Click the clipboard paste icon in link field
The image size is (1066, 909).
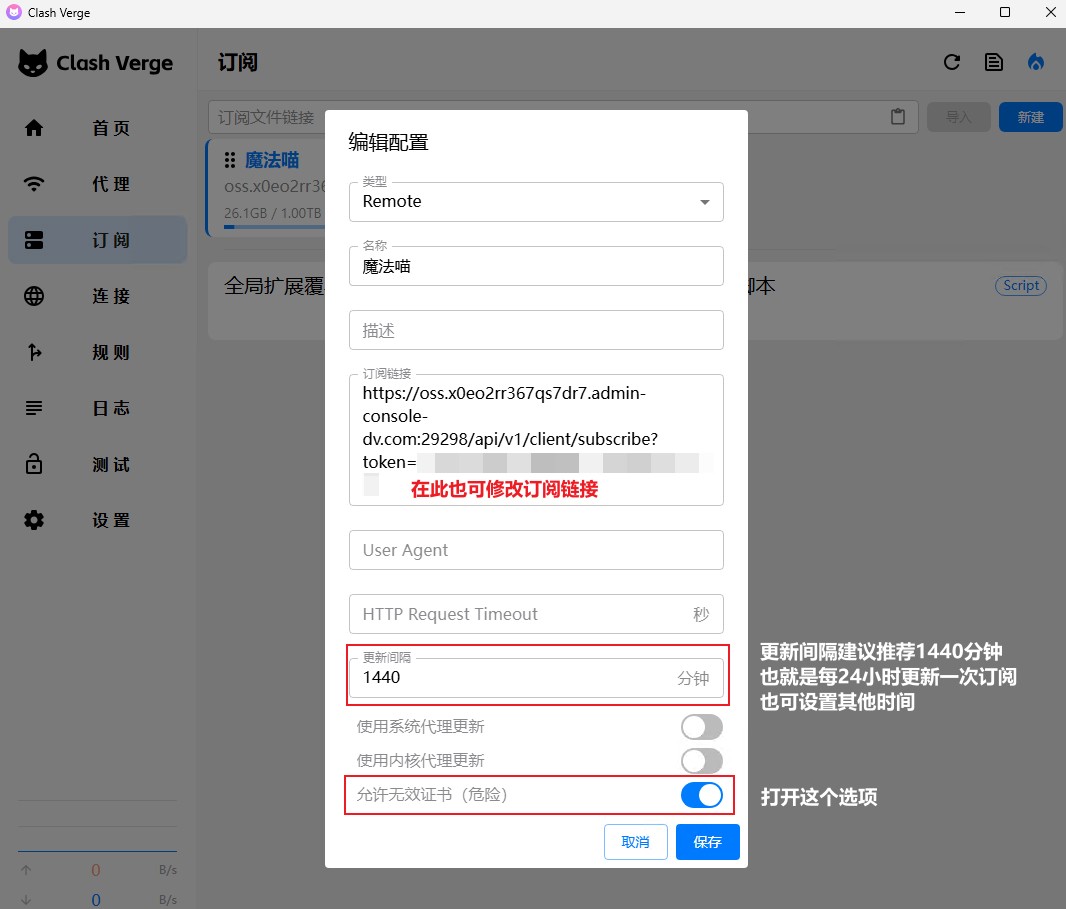coord(898,117)
